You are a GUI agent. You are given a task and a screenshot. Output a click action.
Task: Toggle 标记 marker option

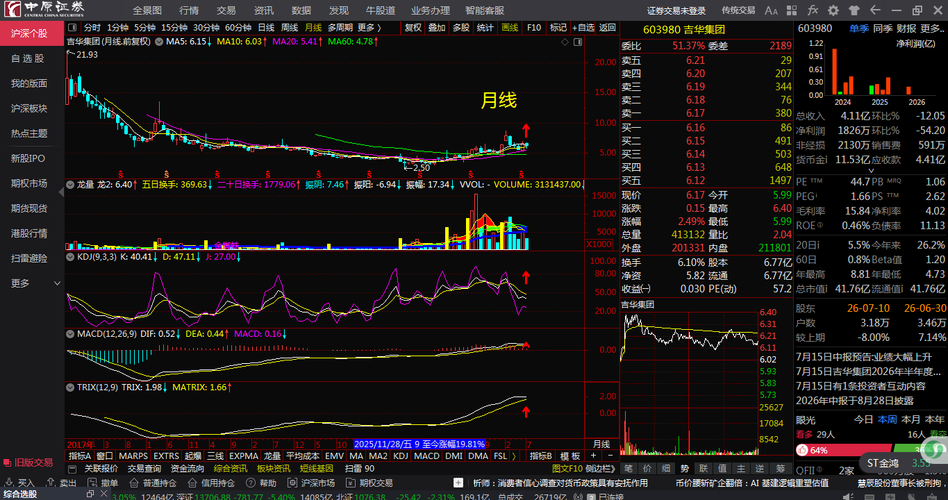click(x=558, y=28)
